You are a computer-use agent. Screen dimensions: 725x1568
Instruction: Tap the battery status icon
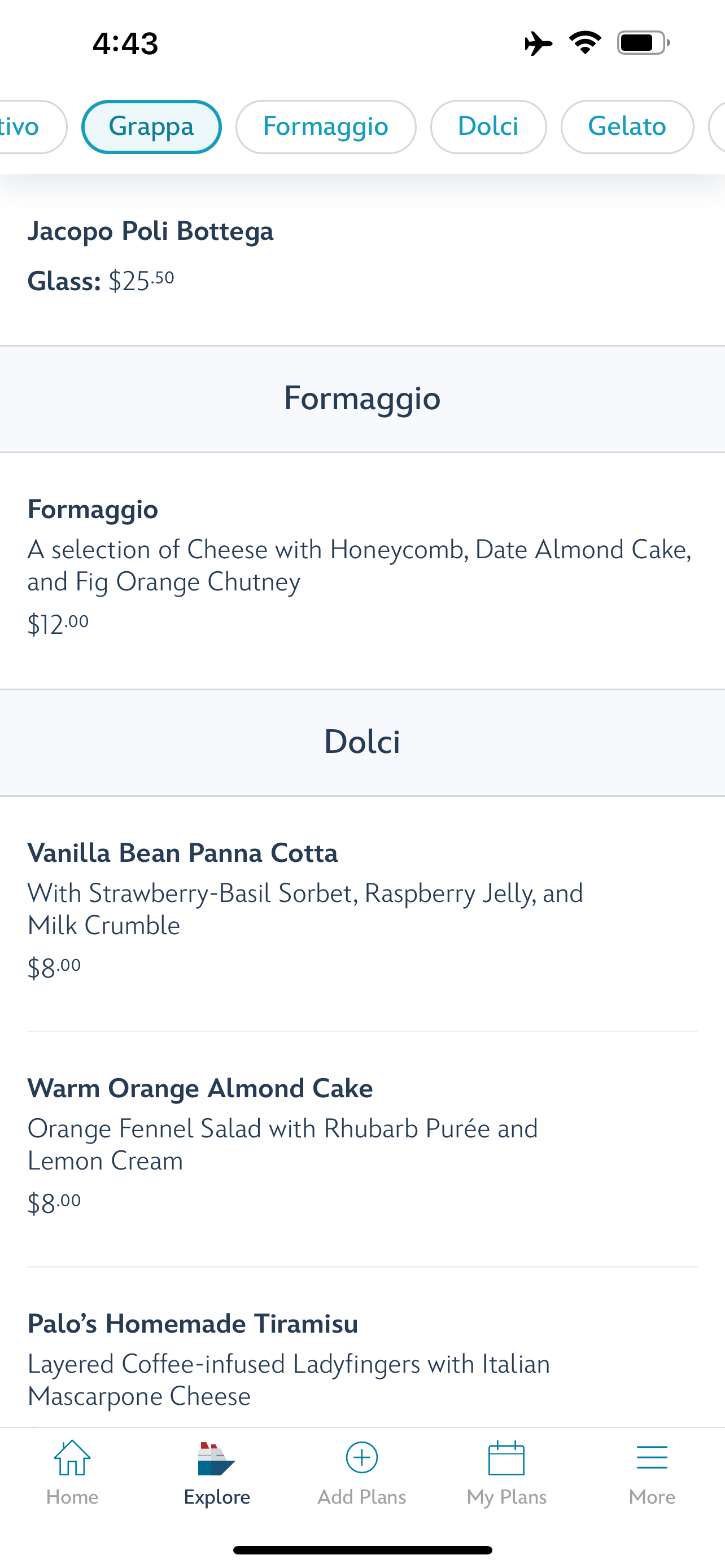643,43
